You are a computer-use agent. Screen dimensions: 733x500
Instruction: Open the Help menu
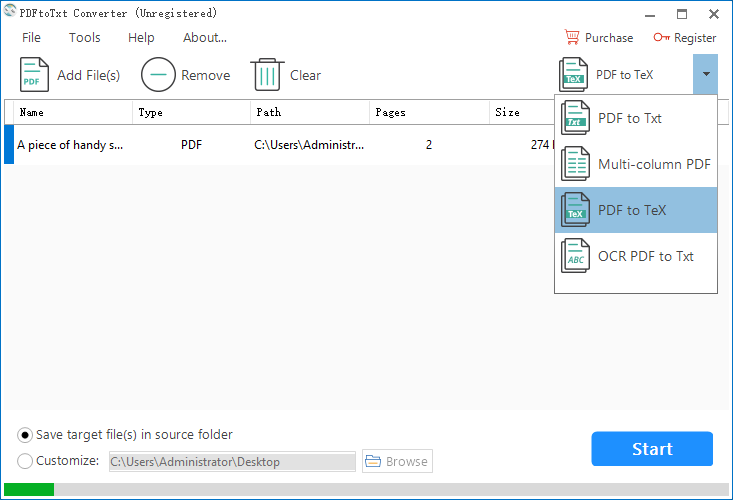click(x=141, y=37)
